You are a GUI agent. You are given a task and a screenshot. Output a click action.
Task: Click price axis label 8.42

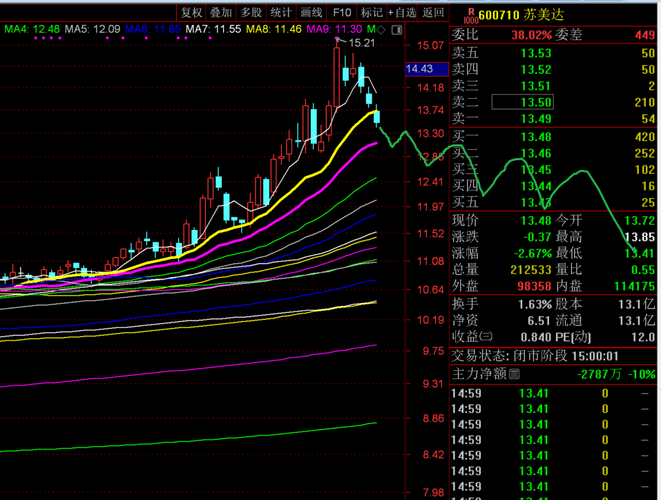[x=433, y=454]
